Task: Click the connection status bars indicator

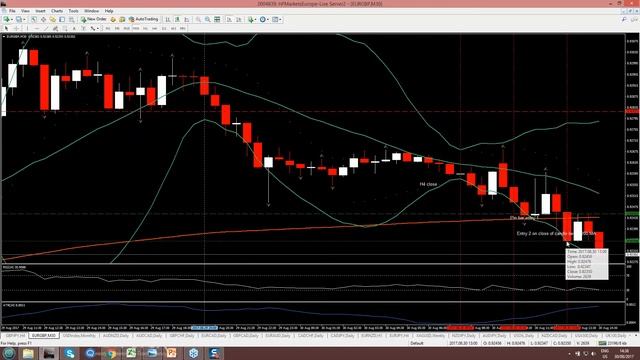Action: point(602,343)
